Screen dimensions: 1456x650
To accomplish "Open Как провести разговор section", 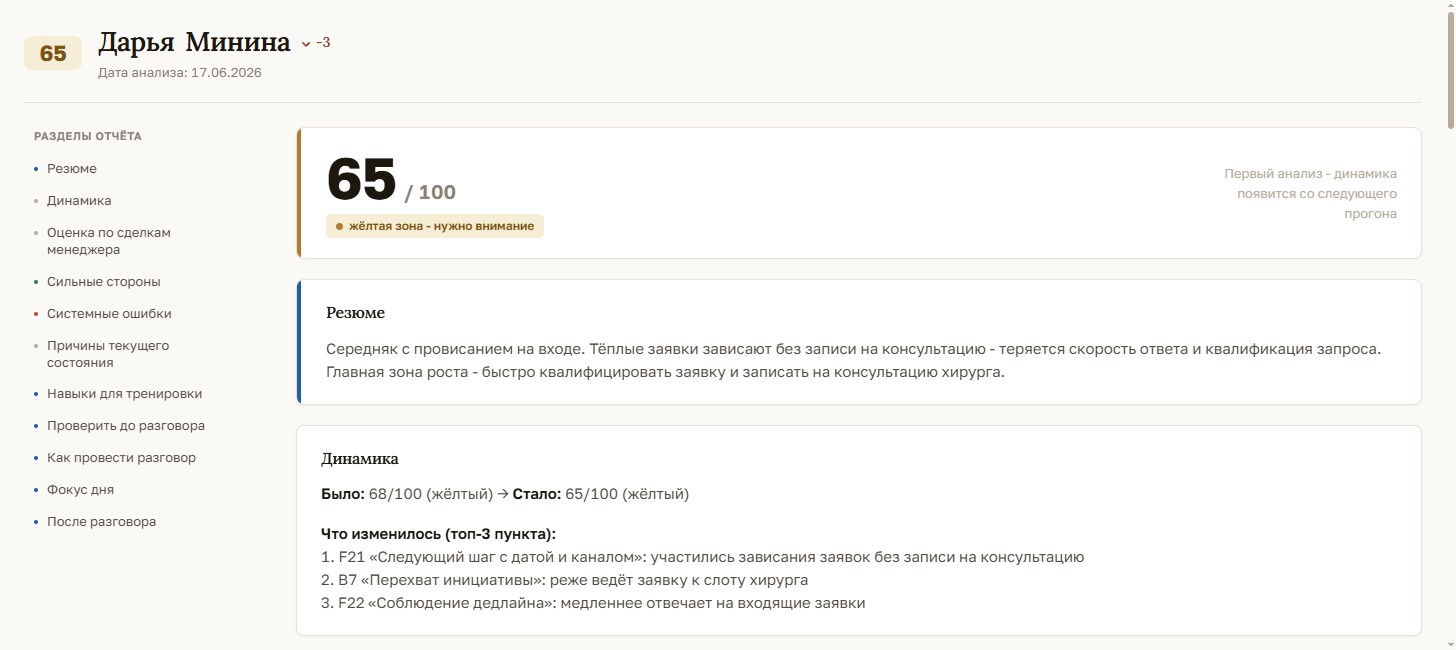I will (121, 458).
